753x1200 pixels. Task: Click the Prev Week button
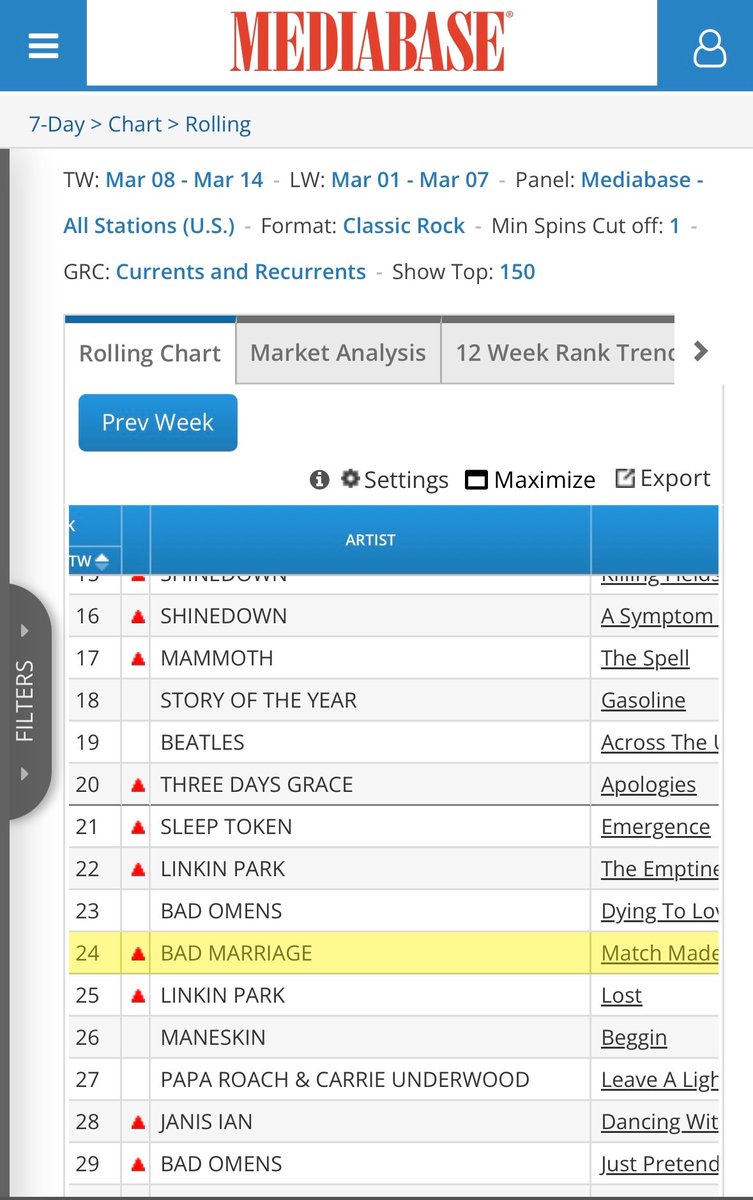[x=158, y=423]
